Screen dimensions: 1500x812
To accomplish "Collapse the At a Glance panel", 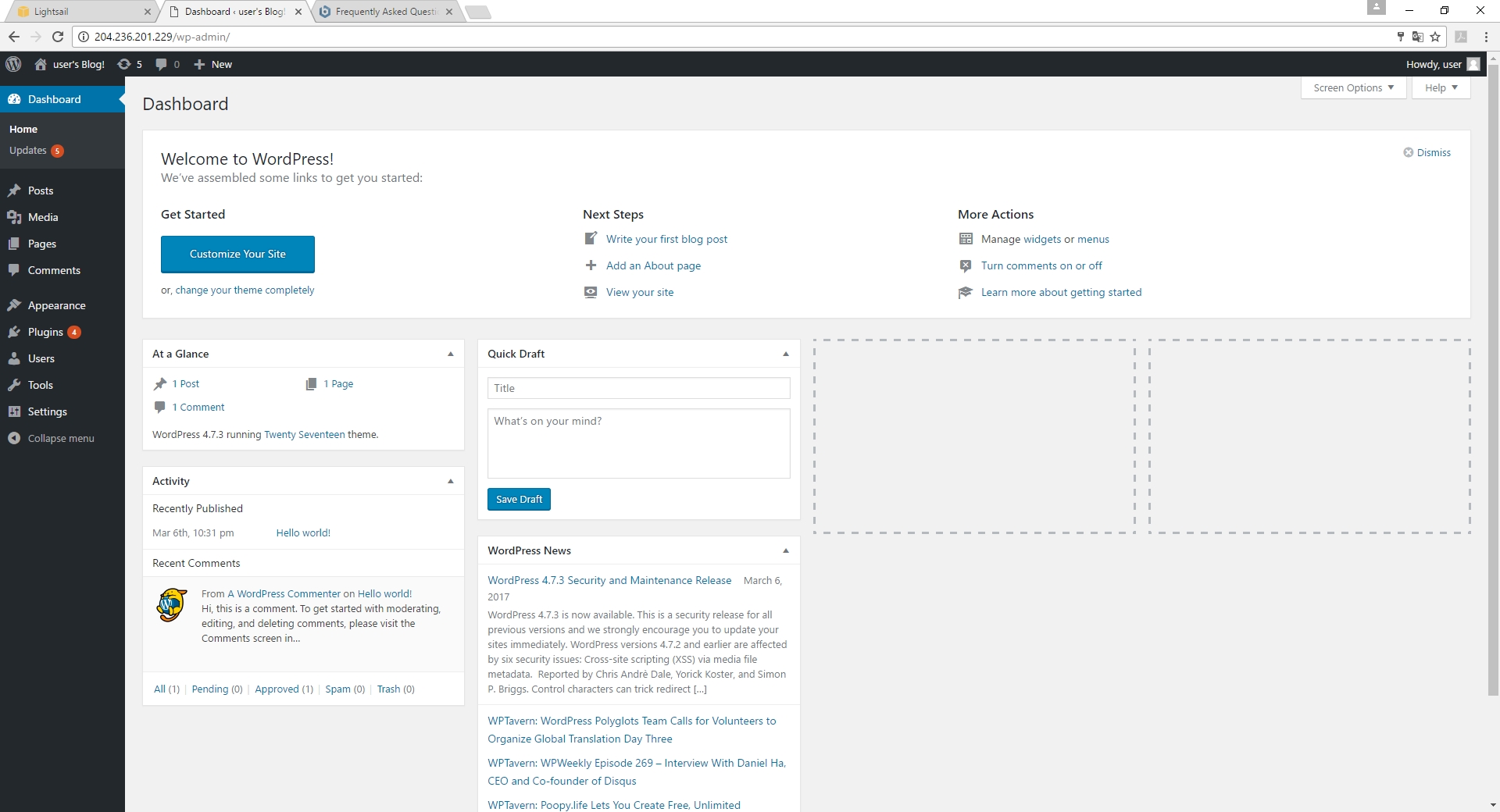I will [451, 354].
